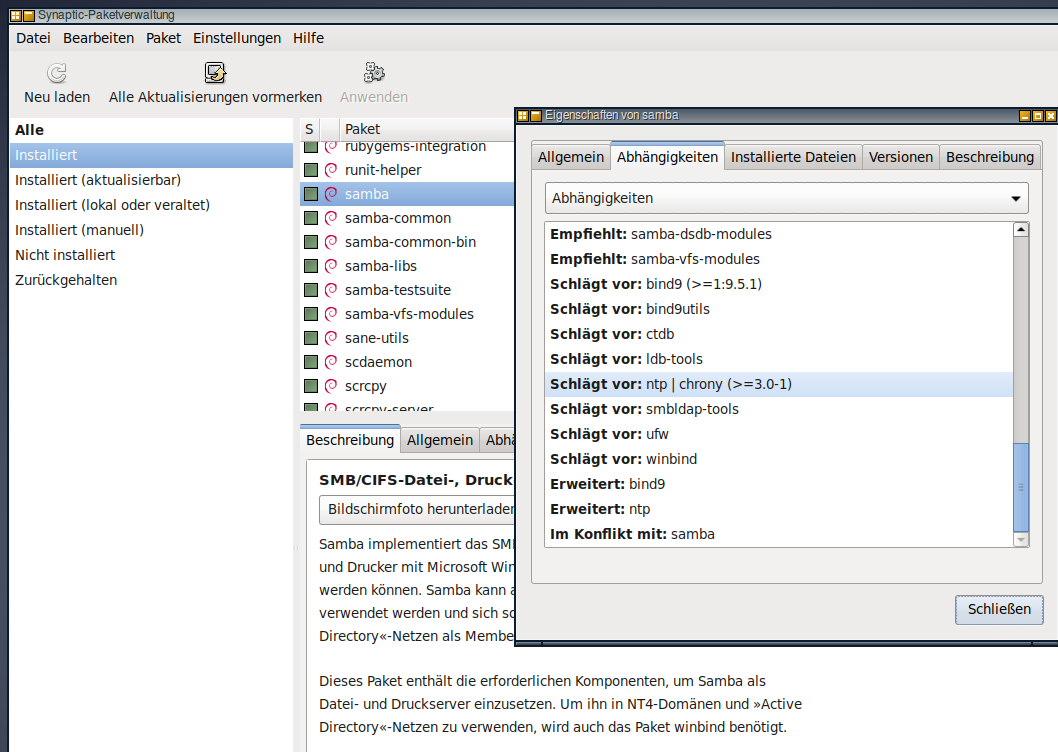The width and height of the screenshot is (1058, 752).
Task: Click dependency list scrollbar up arrow
Action: click(x=1021, y=230)
